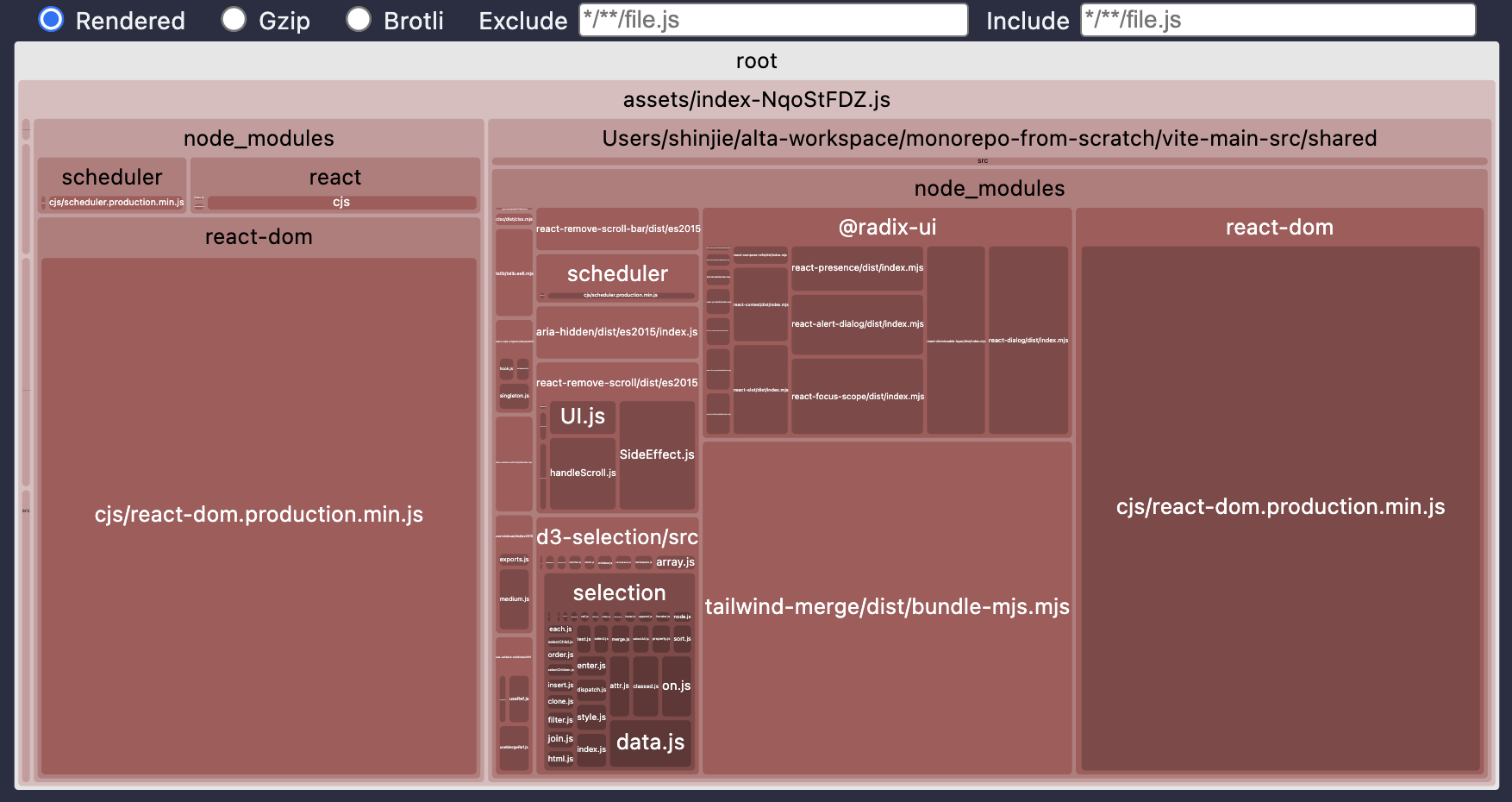Select the data.js block

651,742
